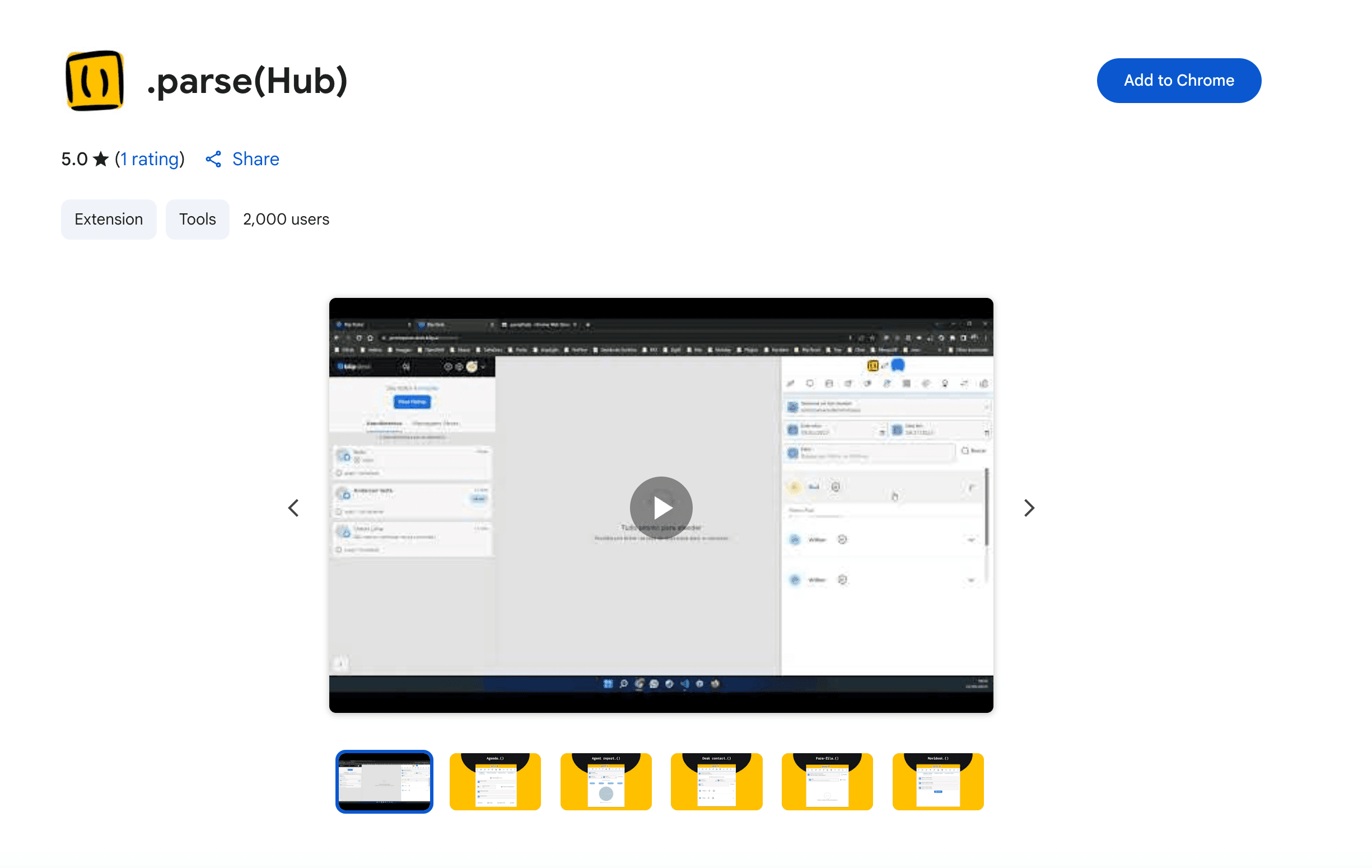1372x868 pixels.
Task: Click the Add to Chrome button
Action: click(1178, 80)
